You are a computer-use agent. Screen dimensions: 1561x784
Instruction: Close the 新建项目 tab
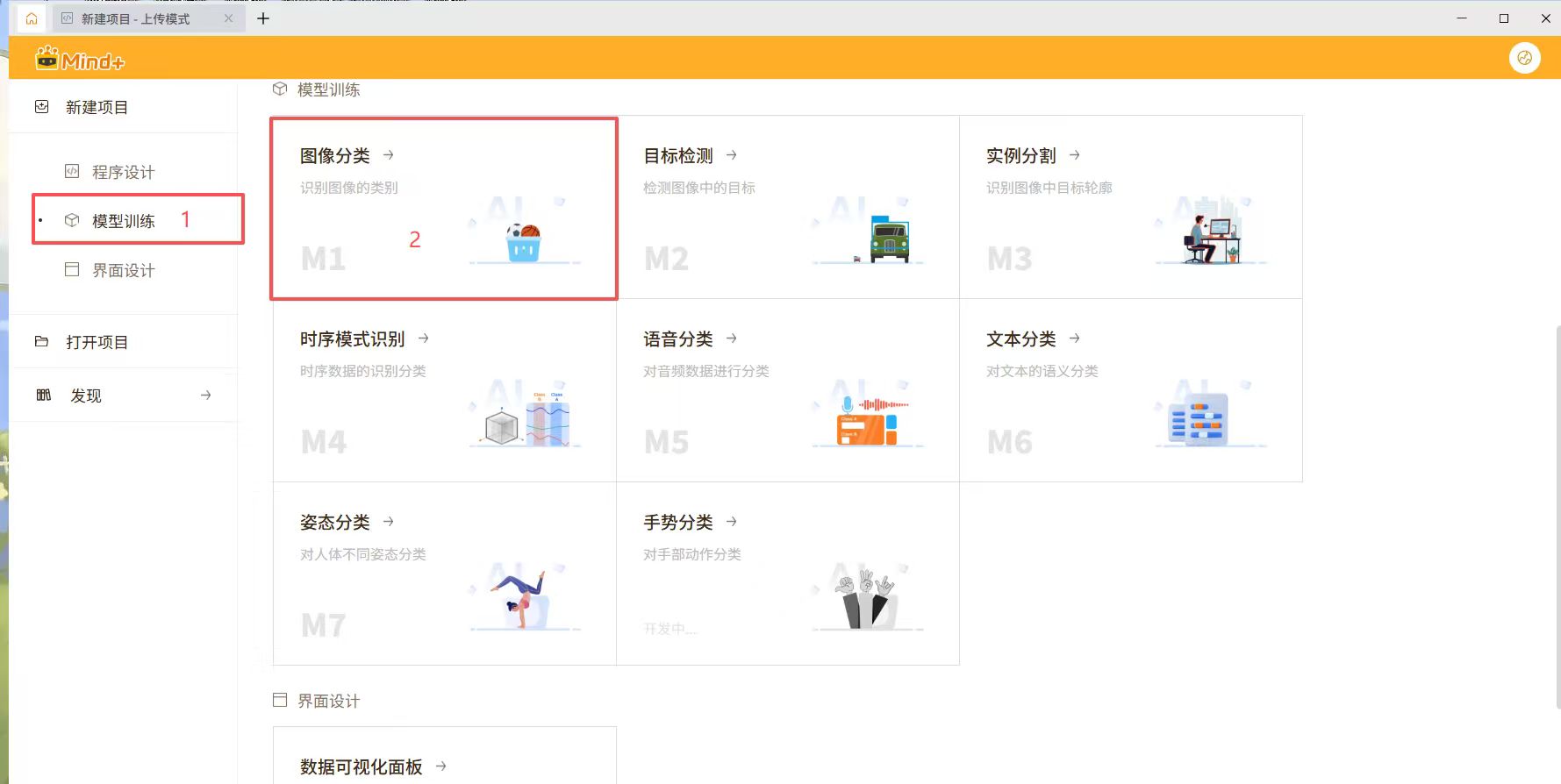(229, 18)
